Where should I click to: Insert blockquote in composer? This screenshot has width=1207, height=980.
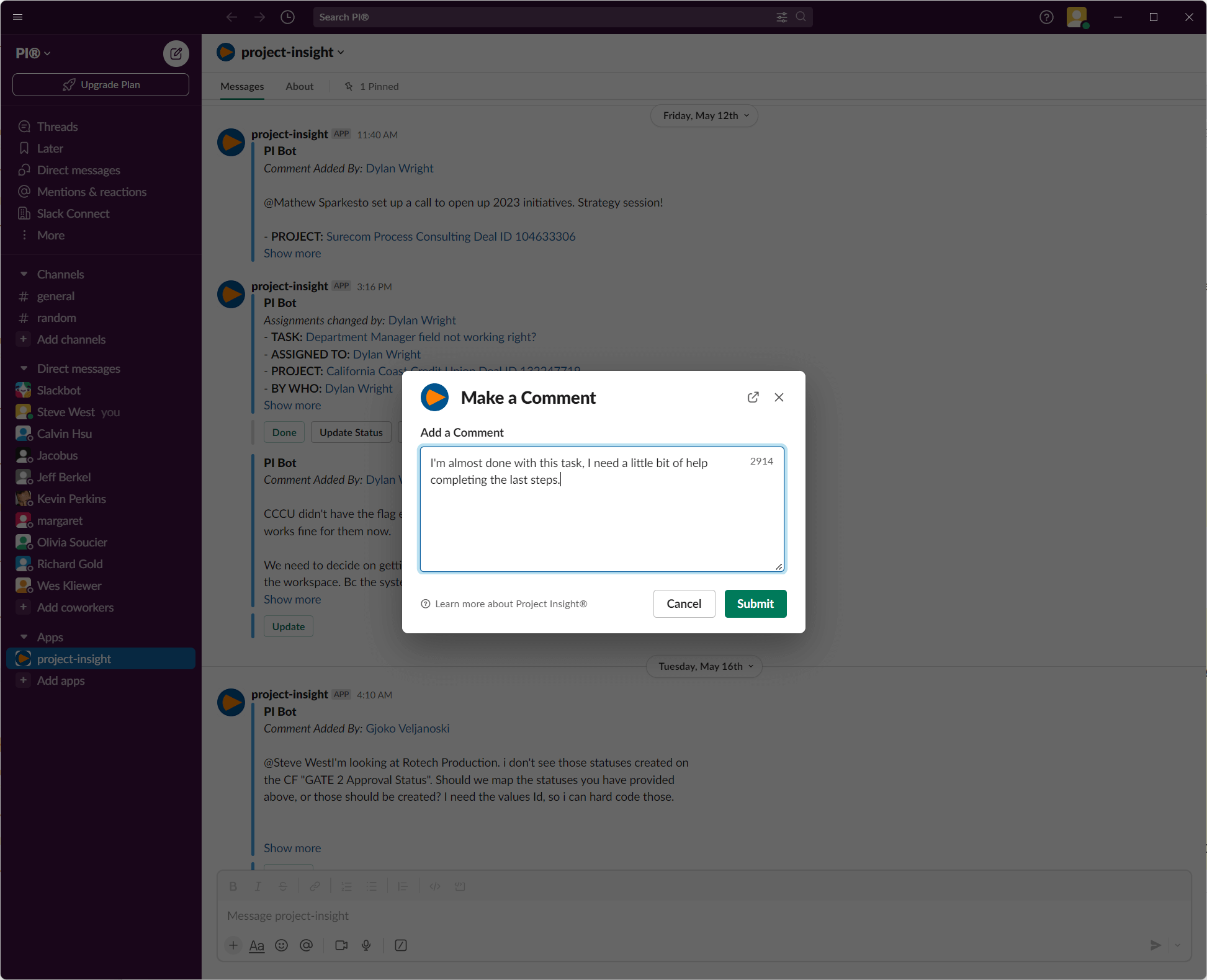point(403,886)
